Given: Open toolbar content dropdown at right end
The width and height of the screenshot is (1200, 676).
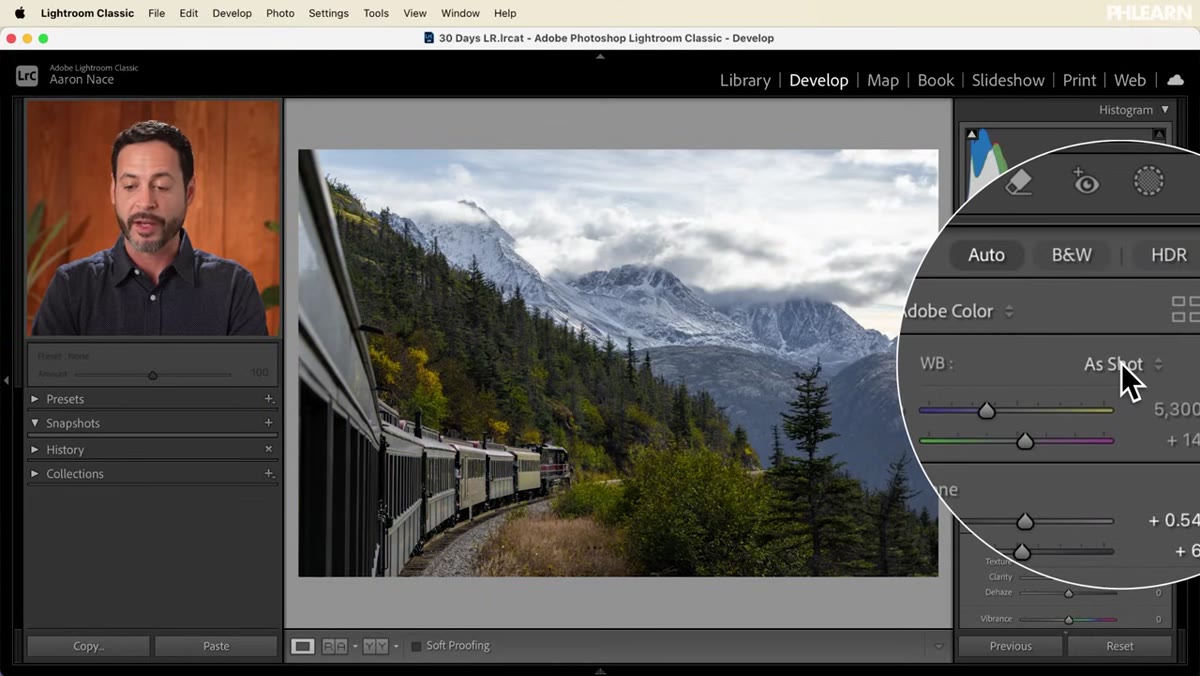Looking at the screenshot, I should pos(938,647).
